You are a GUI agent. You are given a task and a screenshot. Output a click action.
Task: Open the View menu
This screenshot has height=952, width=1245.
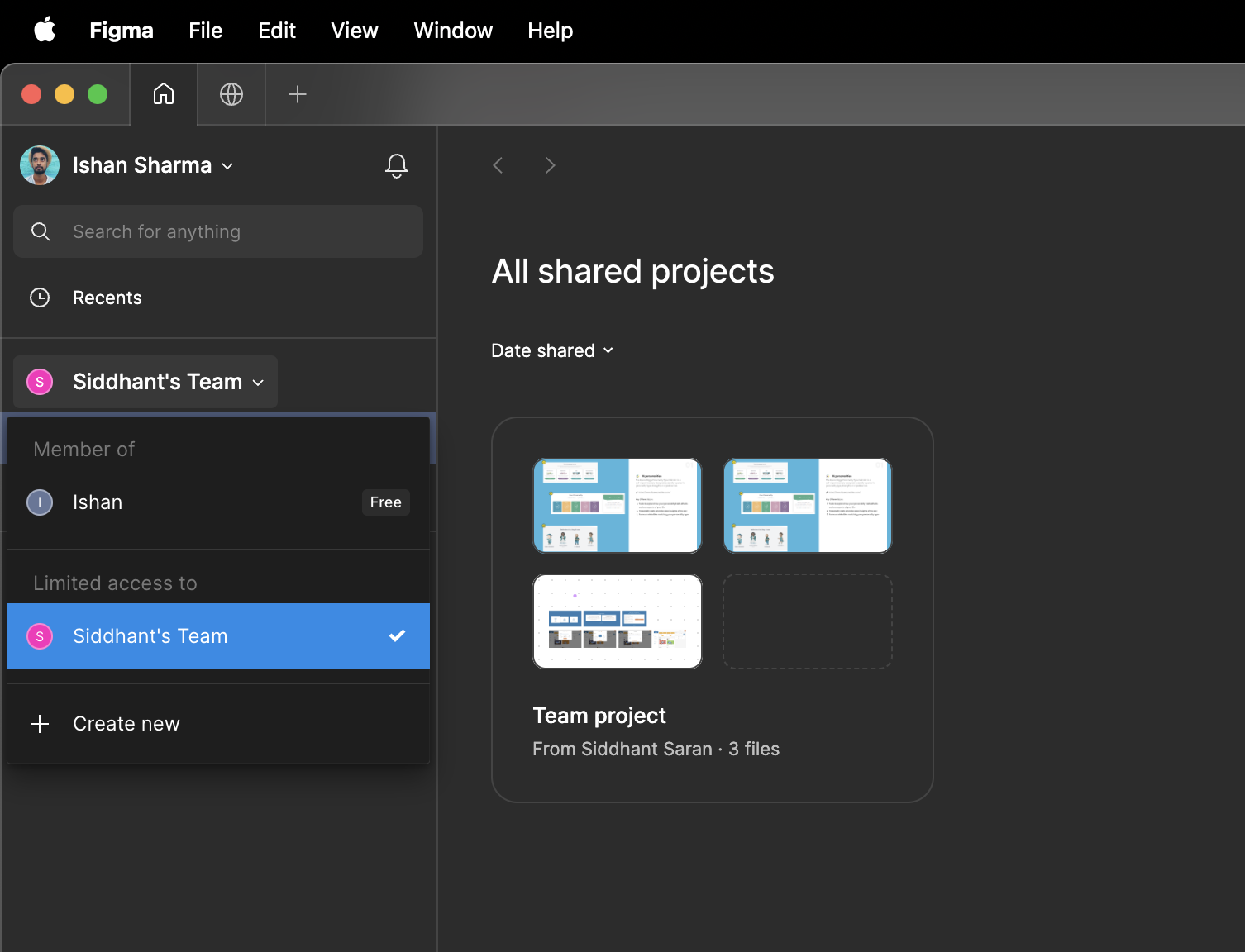click(x=355, y=31)
